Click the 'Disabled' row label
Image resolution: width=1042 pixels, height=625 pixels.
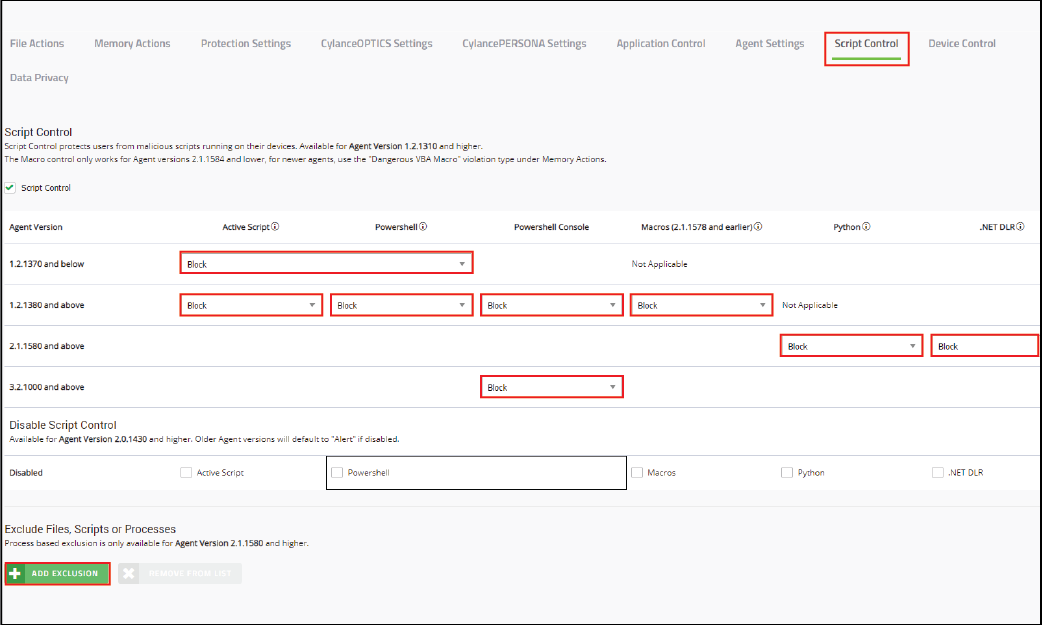(x=26, y=473)
